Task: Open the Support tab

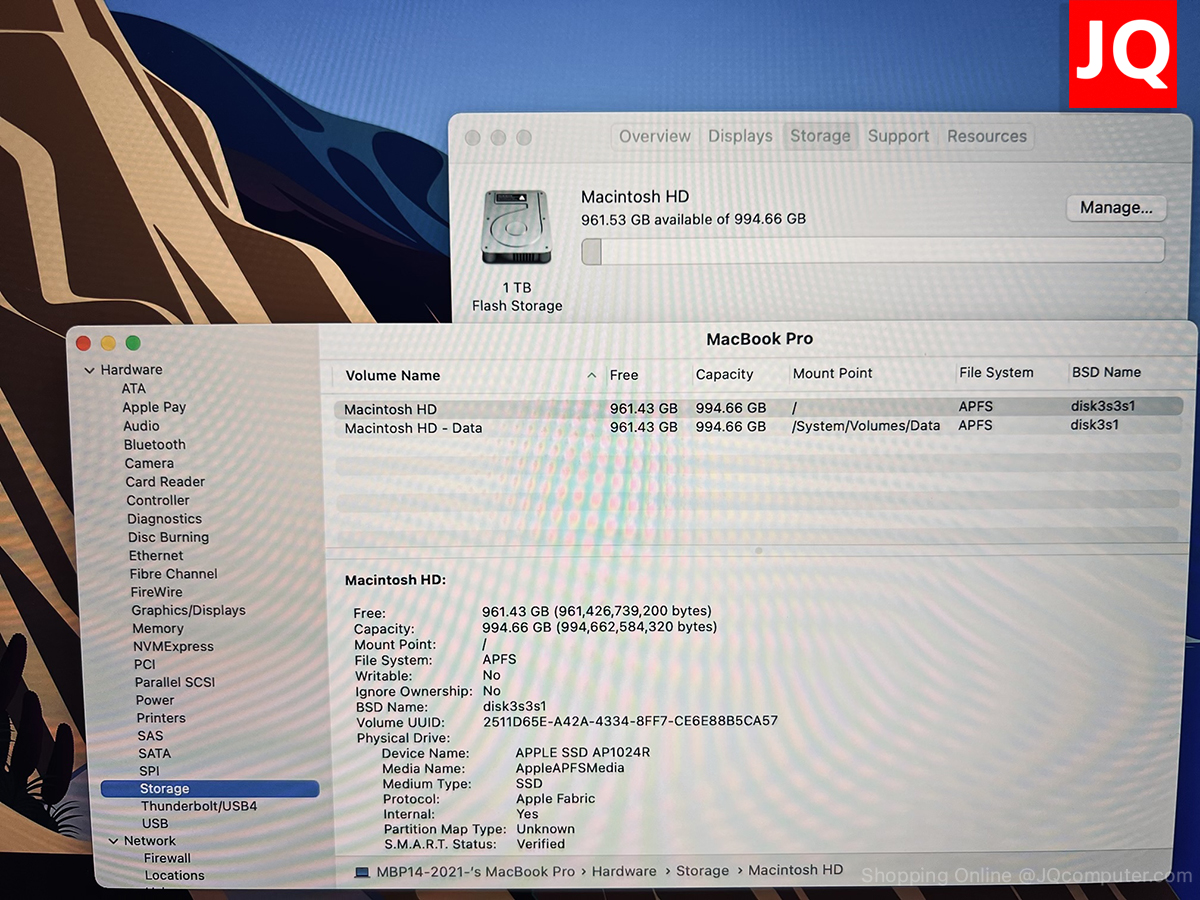Action: (898, 136)
